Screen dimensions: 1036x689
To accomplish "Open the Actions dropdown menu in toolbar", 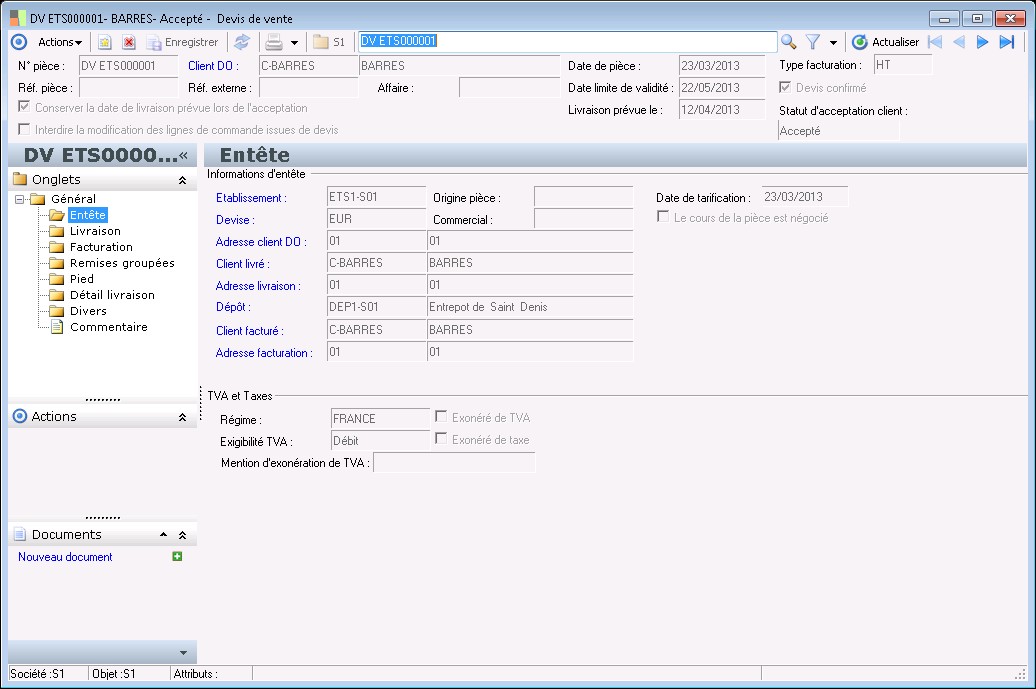I will tap(60, 42).
